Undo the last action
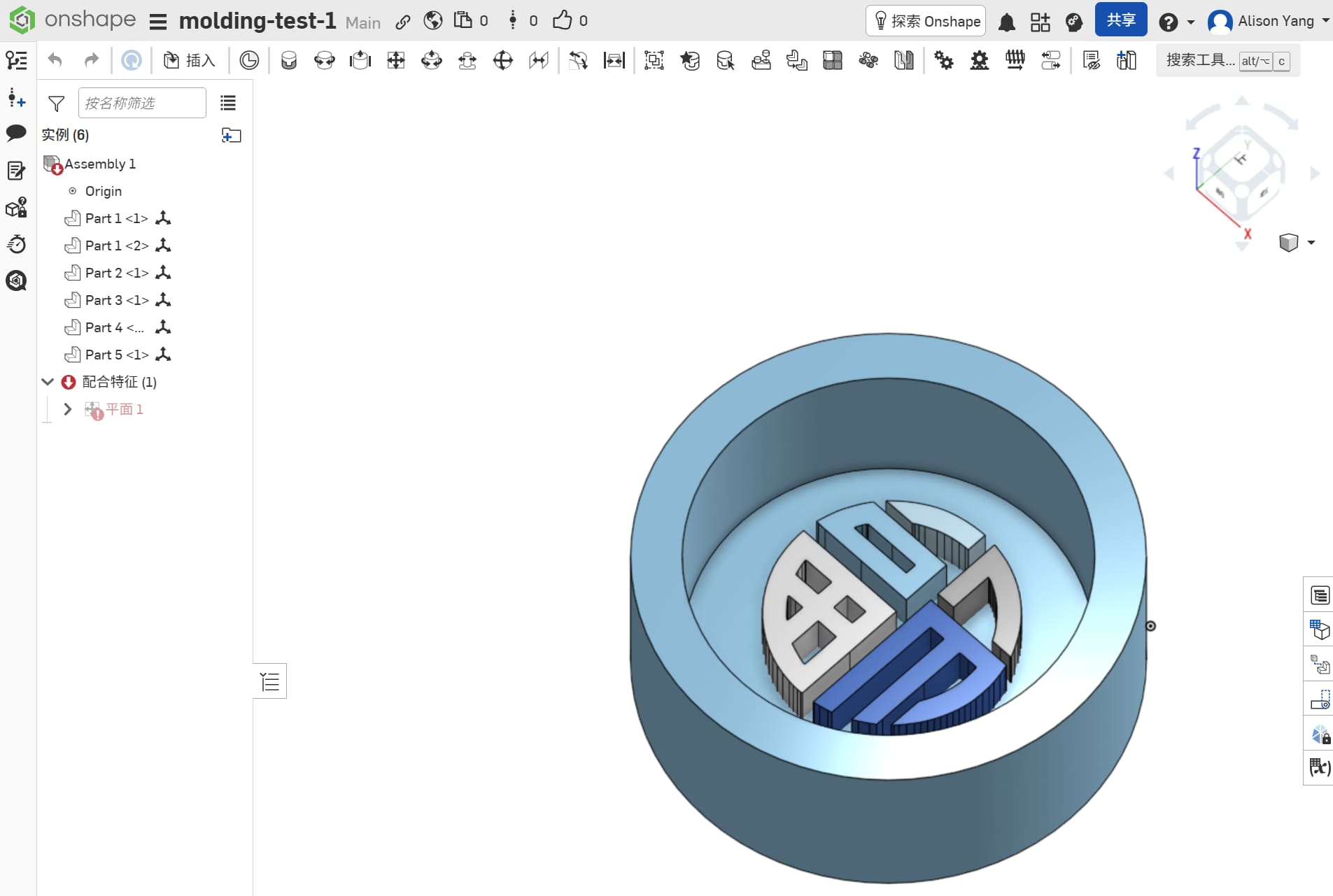 point(55,60)
